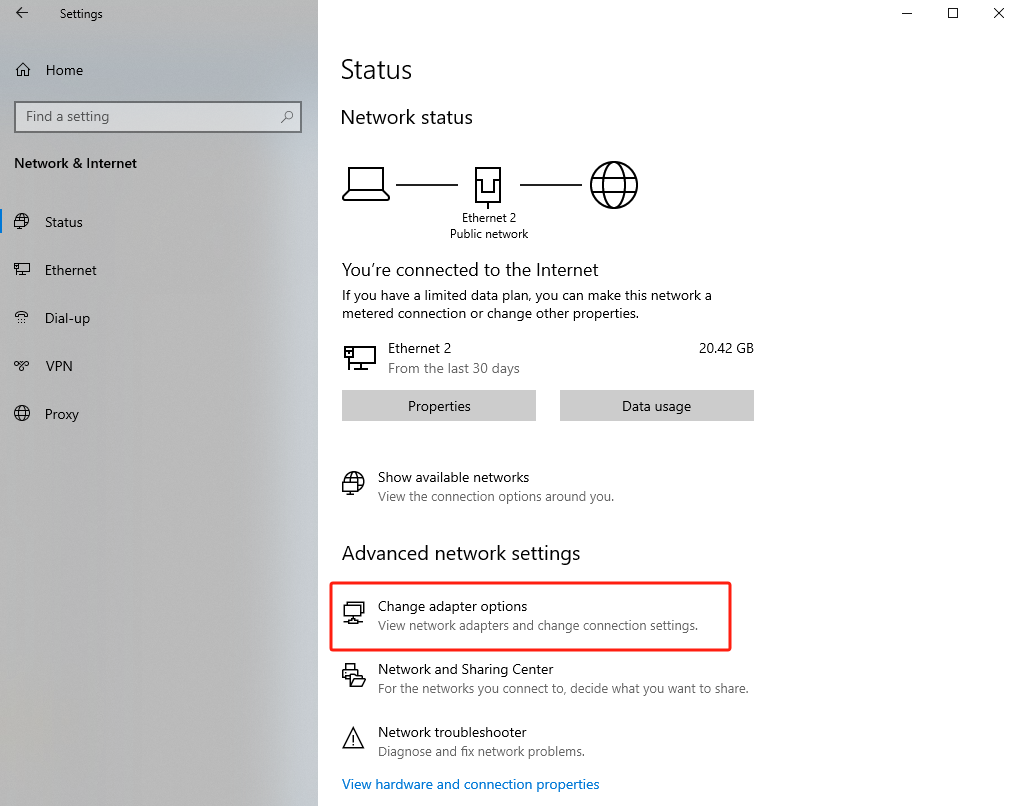Go to the Dial-up settings page
This screenshot has height=806, width=1016.
click(67, 318)
